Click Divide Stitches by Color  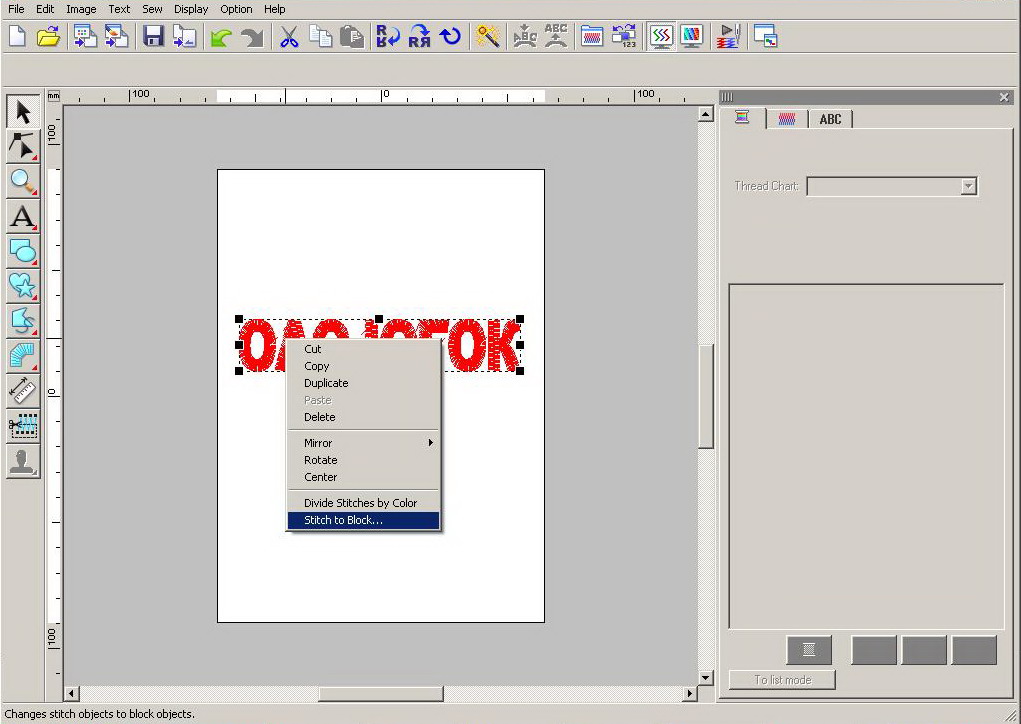pos(361,503)
